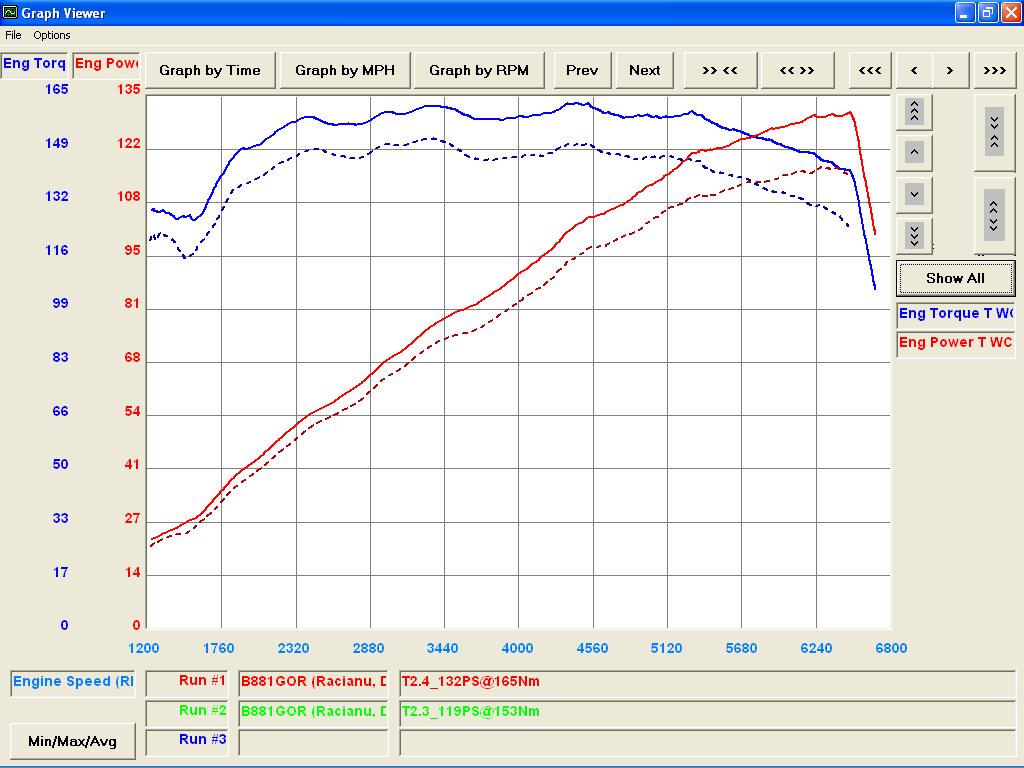Step left with the single '<' button

click(x=914, y=71)
